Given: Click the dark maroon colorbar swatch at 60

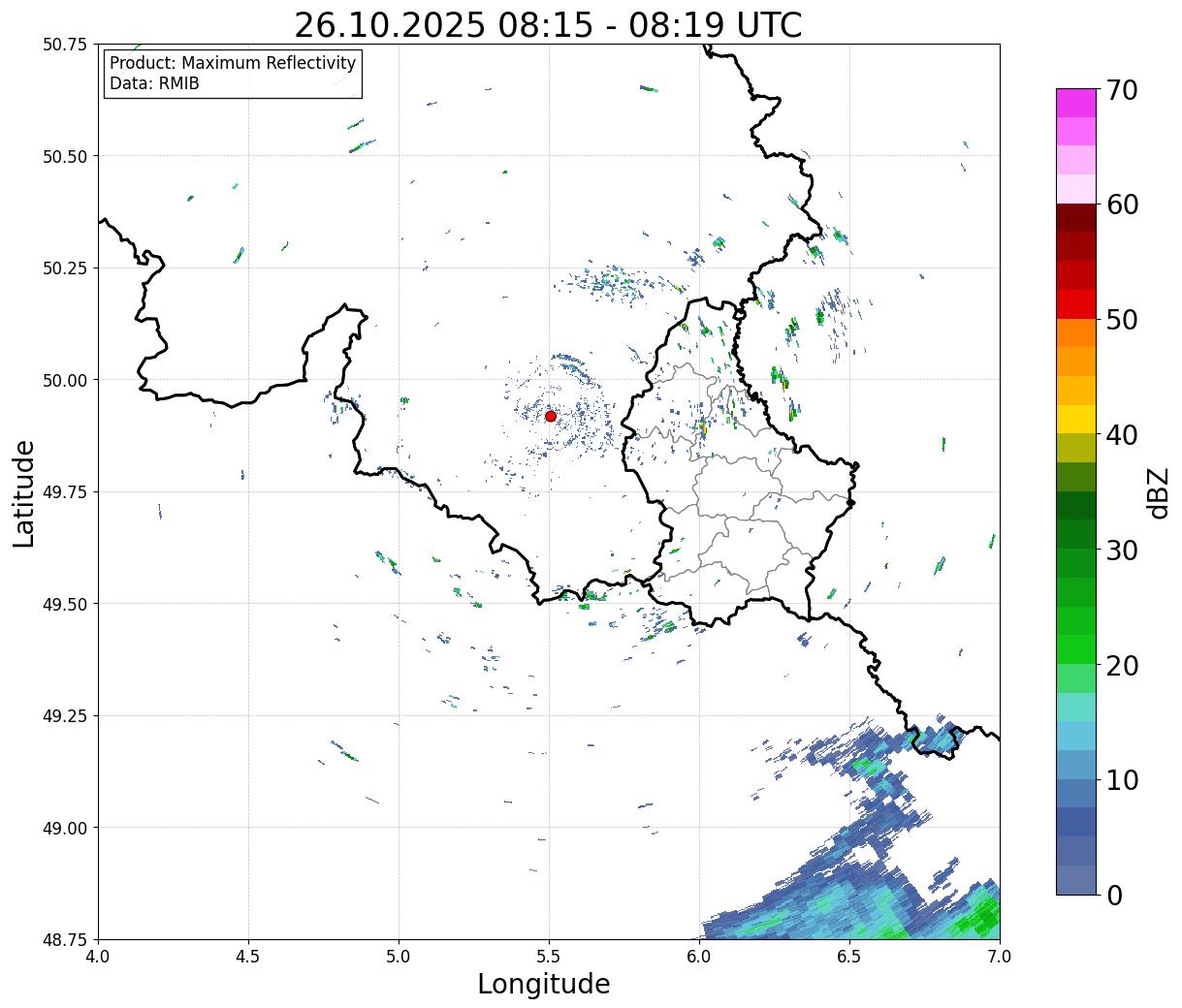Looking at the screenshot, I should (1076, 218).
